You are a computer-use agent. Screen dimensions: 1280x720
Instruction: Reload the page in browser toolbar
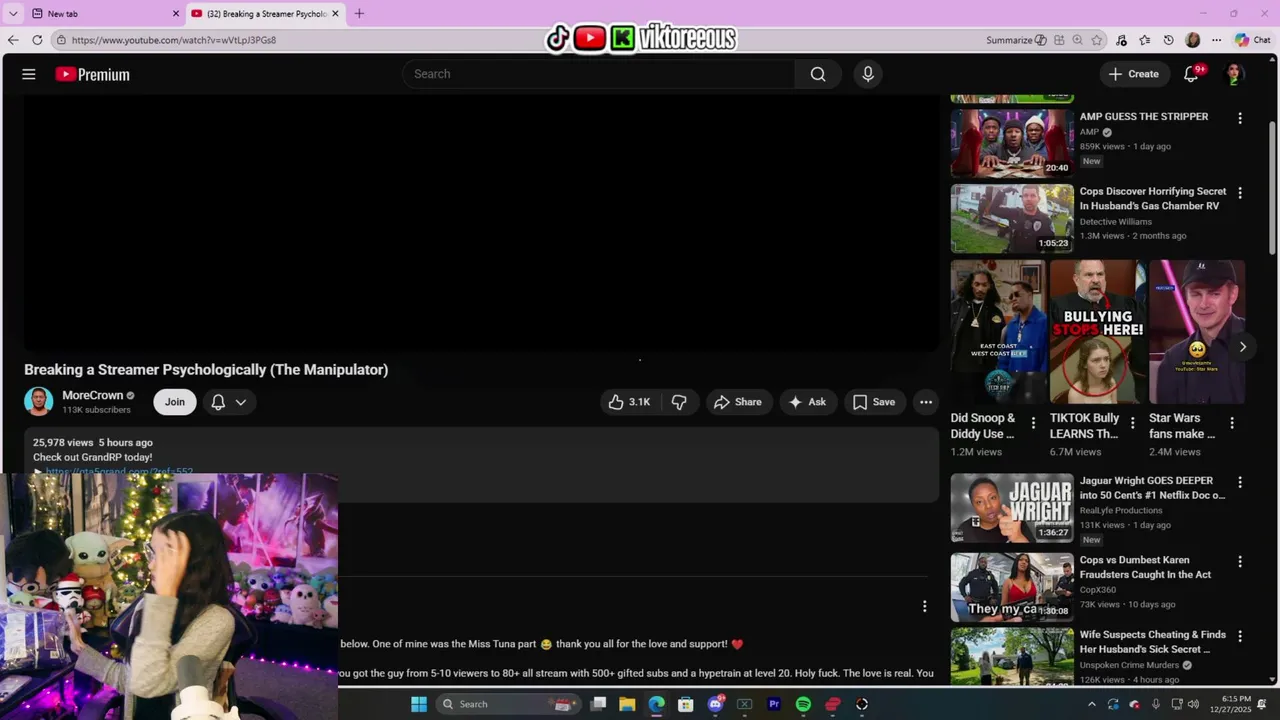pos(37,40)
